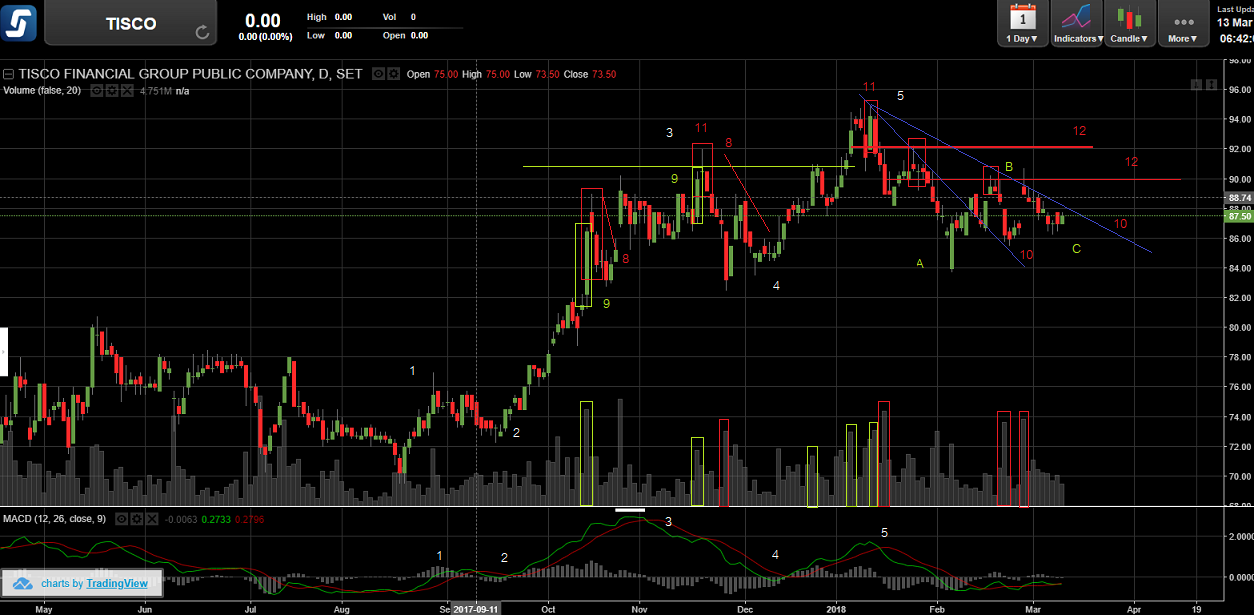Click the 2018 label on the time axis

pyautogui.click(x=838, y=607)
